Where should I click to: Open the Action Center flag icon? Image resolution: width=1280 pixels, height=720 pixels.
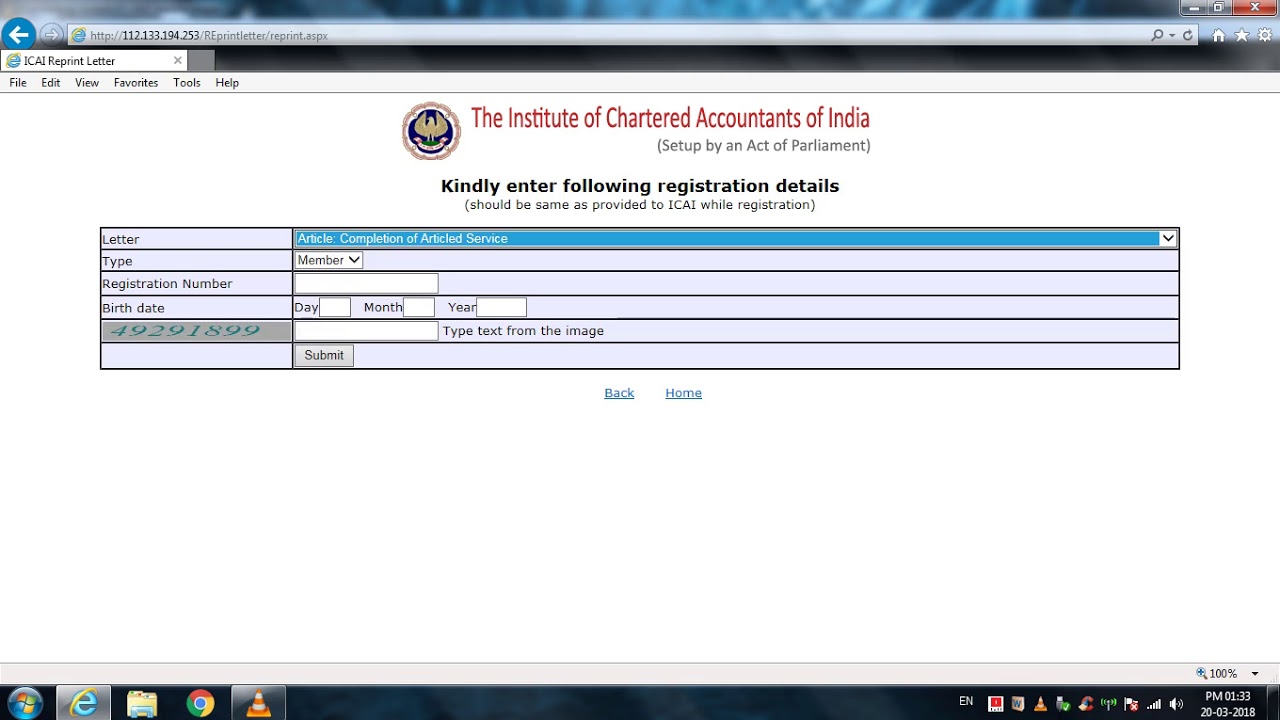[x=1131, y=704]
